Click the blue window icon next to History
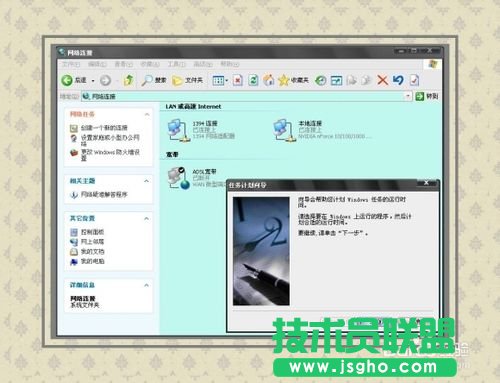 336,80
